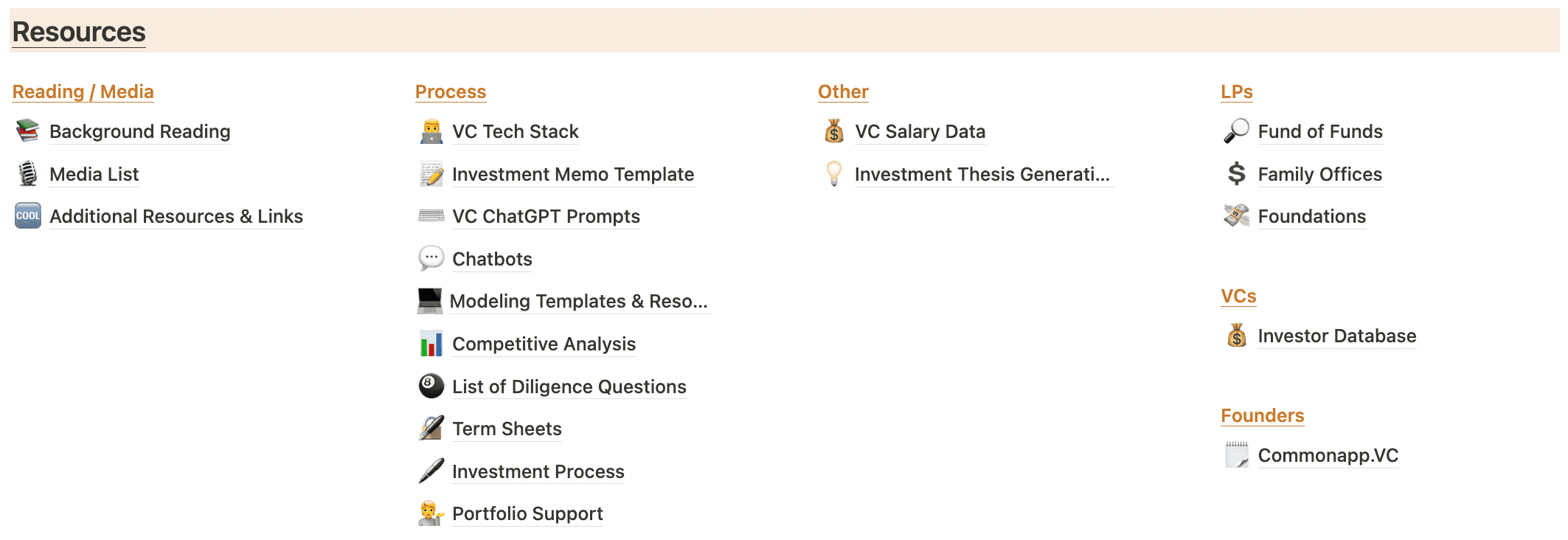Open the Portfolio Support page
Viewport: 1568px width, 540px height.
pos(527,513)
